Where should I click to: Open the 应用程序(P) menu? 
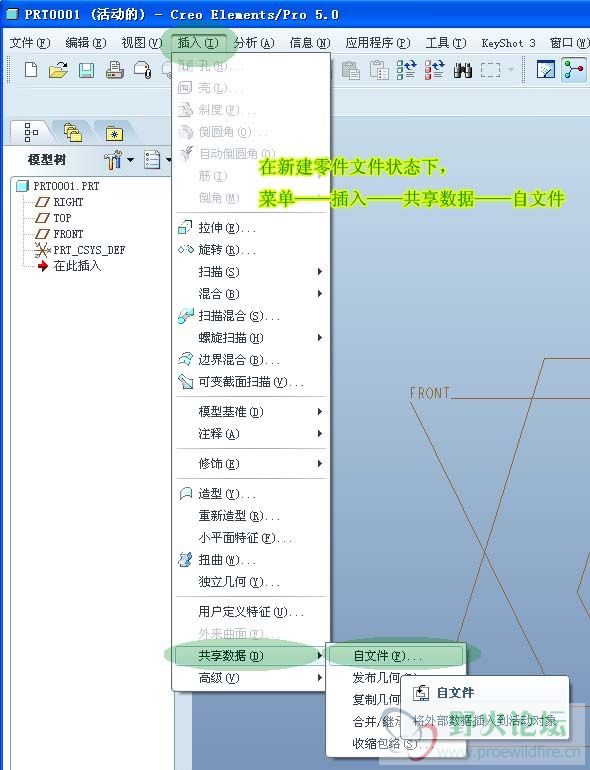click(x=378, y=43)
